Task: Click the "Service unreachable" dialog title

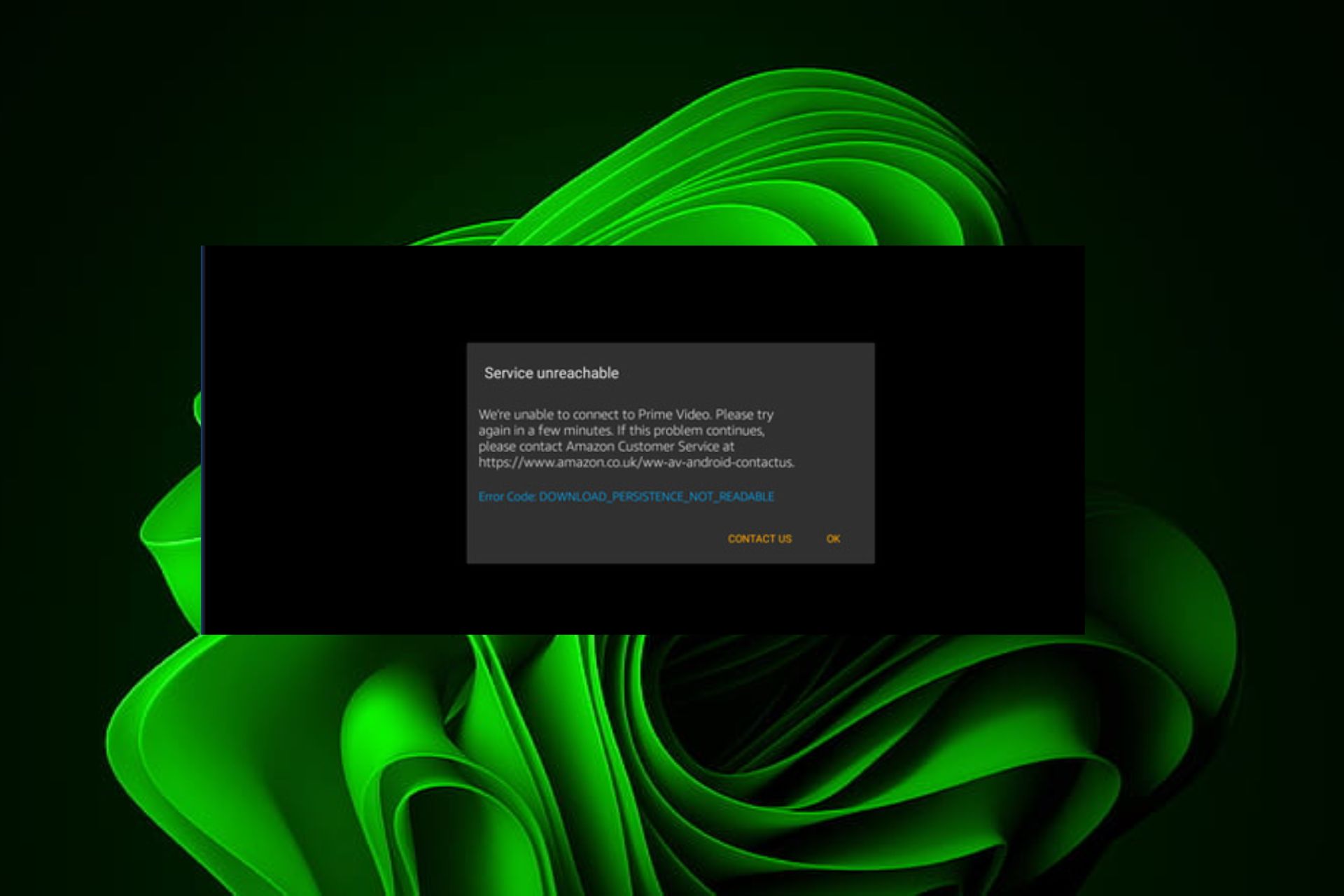Action: coord(552,373)
